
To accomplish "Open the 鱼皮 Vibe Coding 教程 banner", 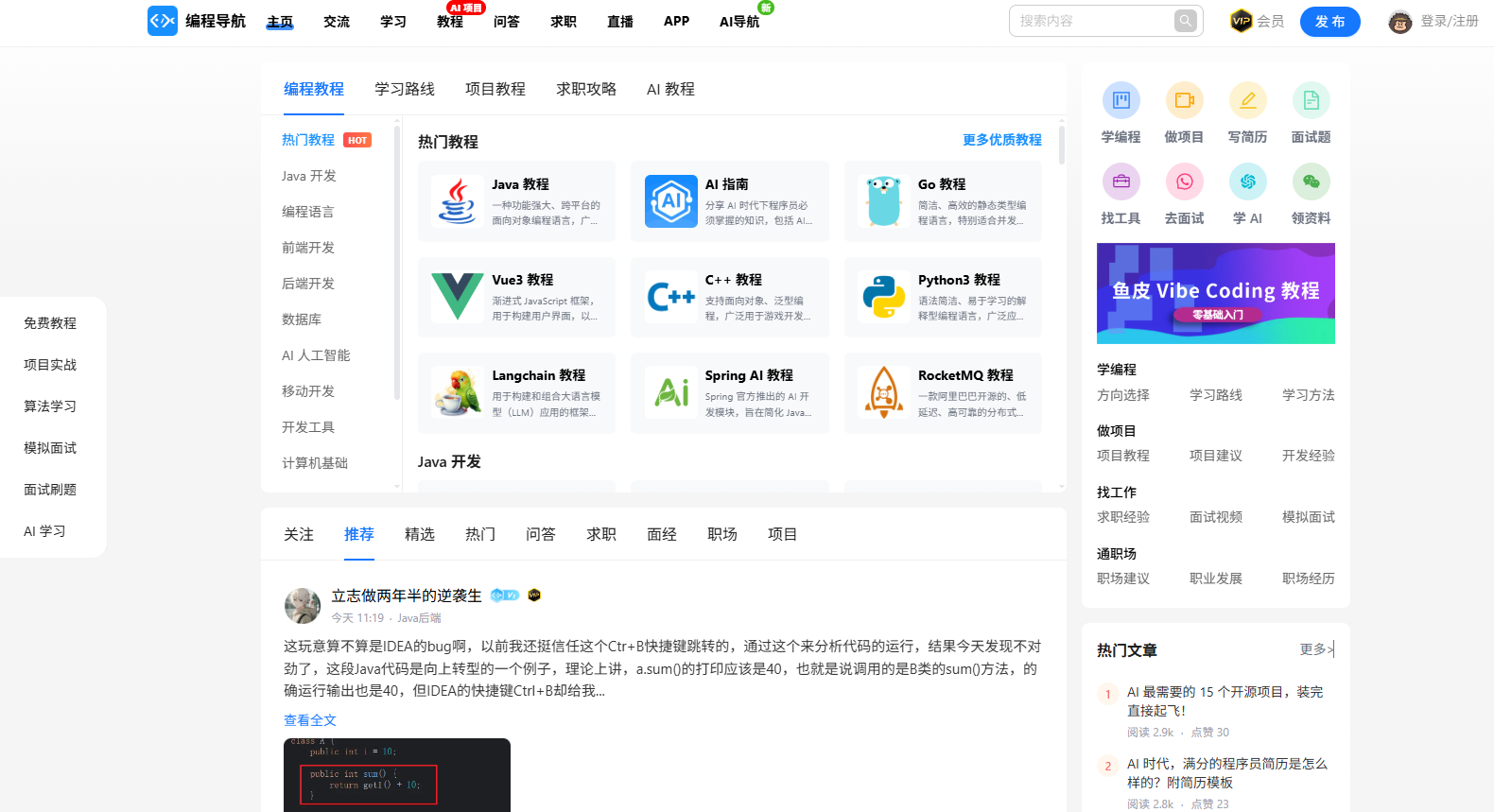I will click(x=1216, y=293).
